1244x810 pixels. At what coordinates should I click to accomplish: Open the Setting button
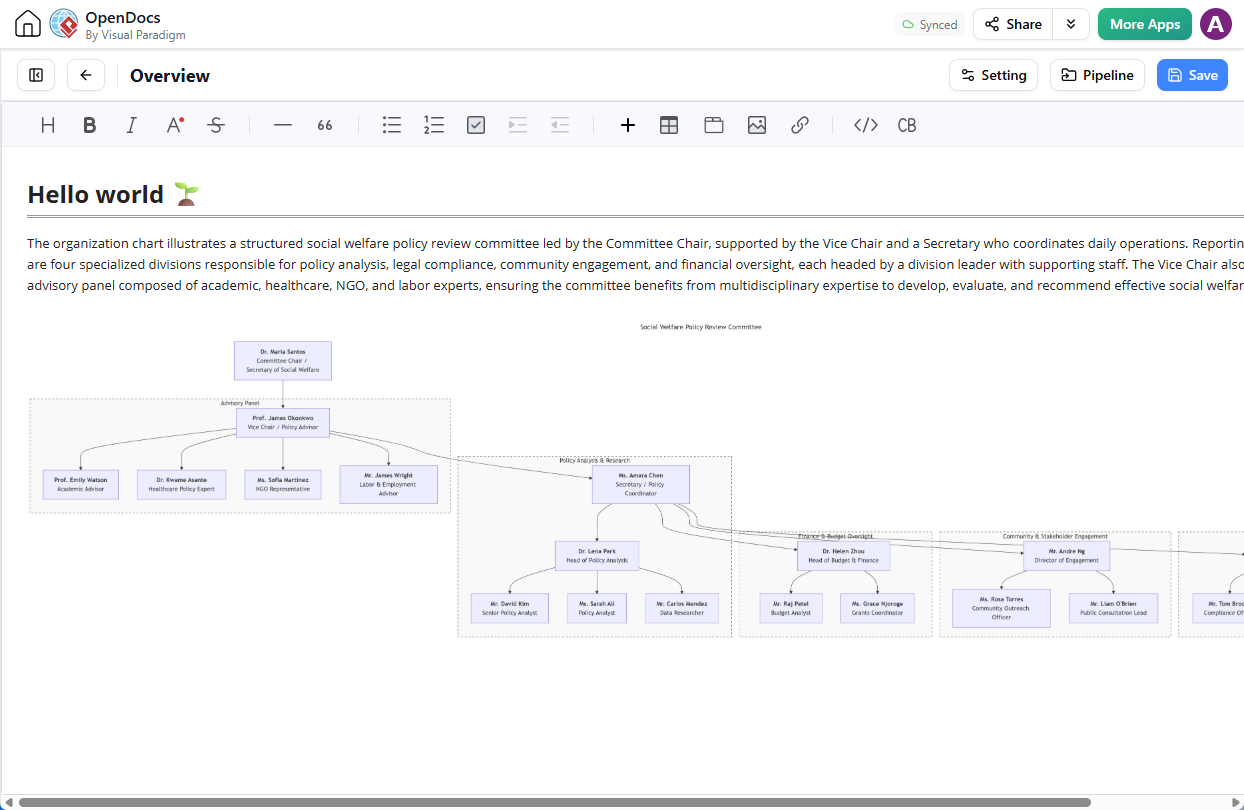[993, 75]
